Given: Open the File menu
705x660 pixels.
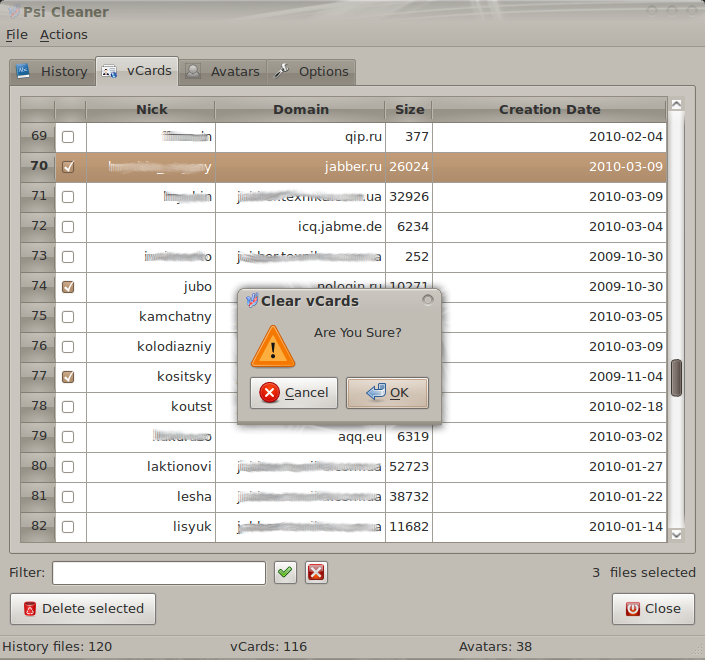Looking at the screenshot, I should [x=17, y=34].
